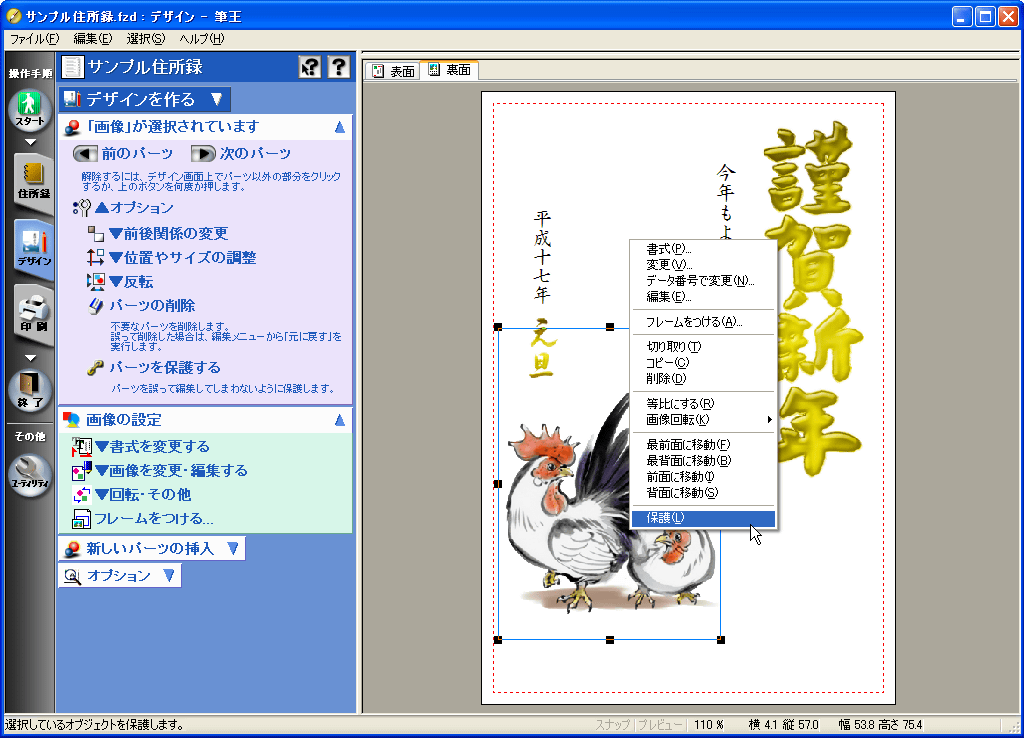
Task: Open the 選択(S) menu
Action: click(x=146, y=39)
